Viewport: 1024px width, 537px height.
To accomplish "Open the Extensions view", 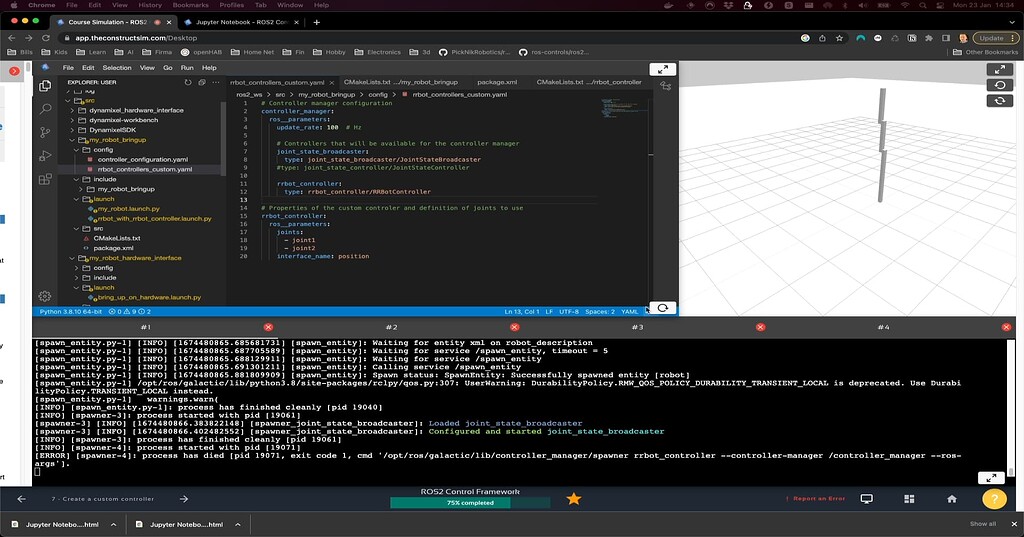I will click(x=45, y=179).
